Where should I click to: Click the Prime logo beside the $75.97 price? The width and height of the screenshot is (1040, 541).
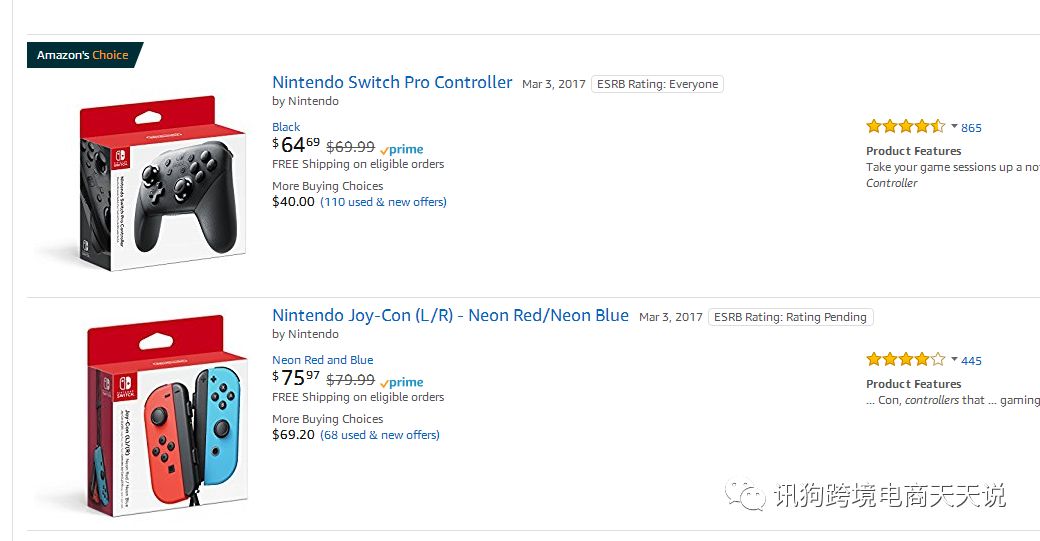[x=402, y=382]
